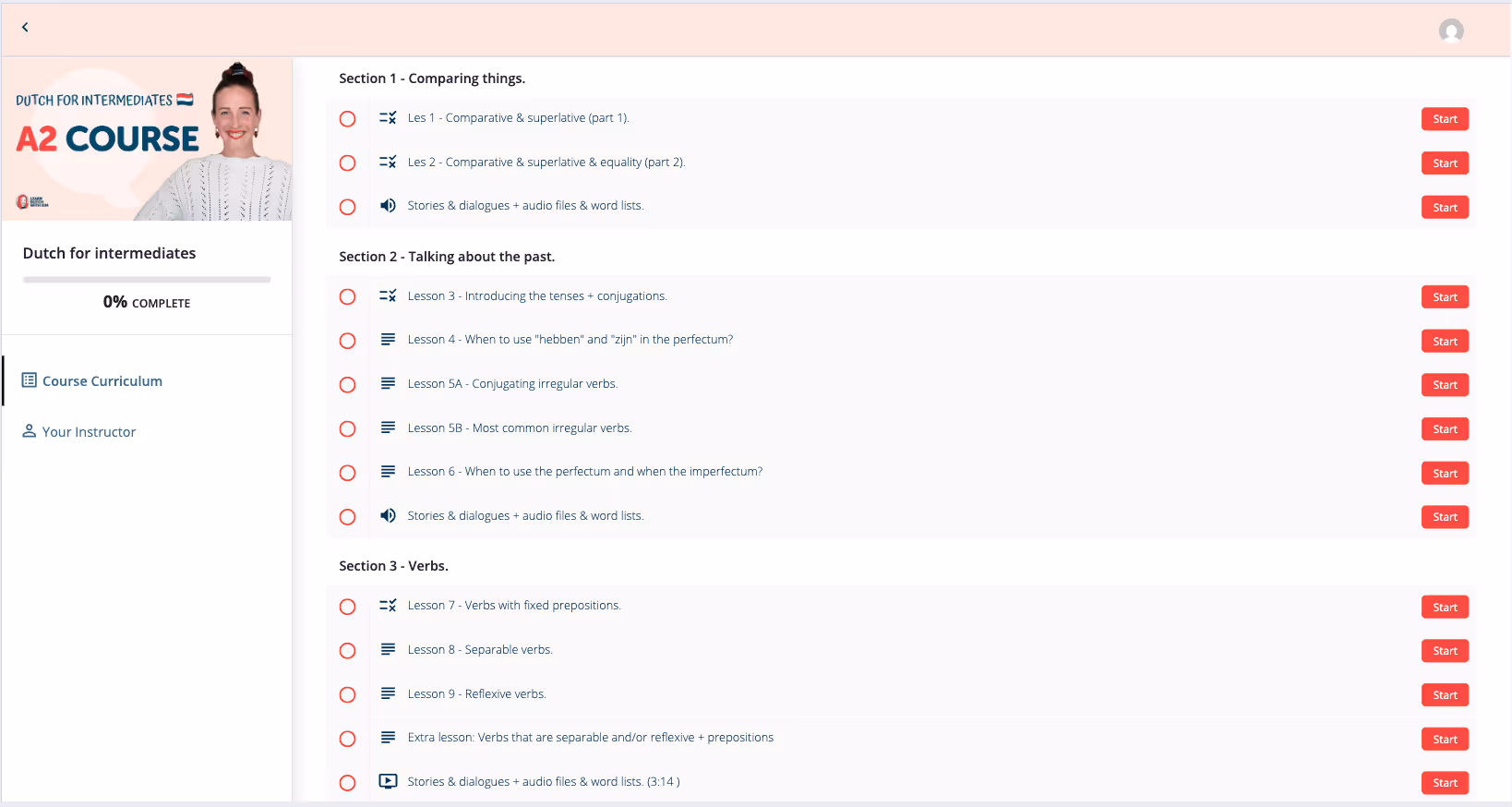Open the user profile avatar
Image resolution: width=1512 pixels, height=807 pixels.
point(1451,30)
